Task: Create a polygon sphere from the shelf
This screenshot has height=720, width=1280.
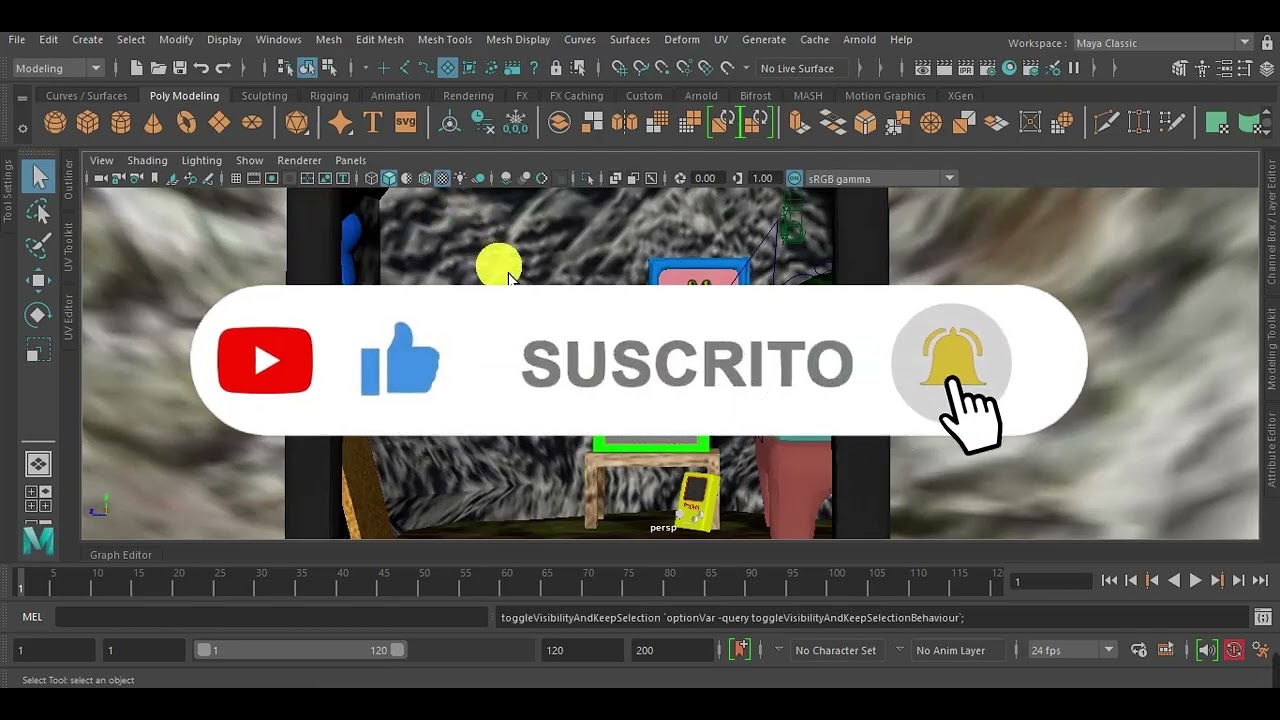Action: [x=55, y=122]
